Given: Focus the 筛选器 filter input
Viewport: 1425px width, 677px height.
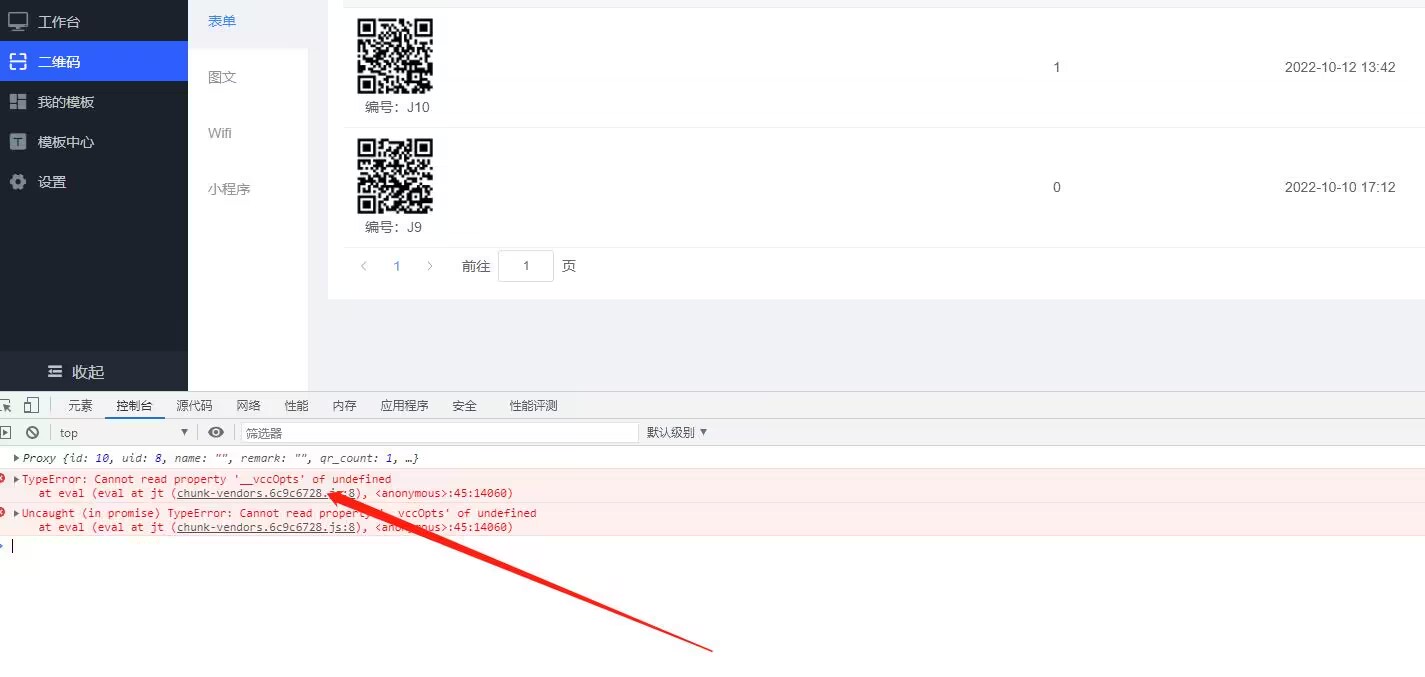Looking at the screenshot, I should tap(439, 432).
